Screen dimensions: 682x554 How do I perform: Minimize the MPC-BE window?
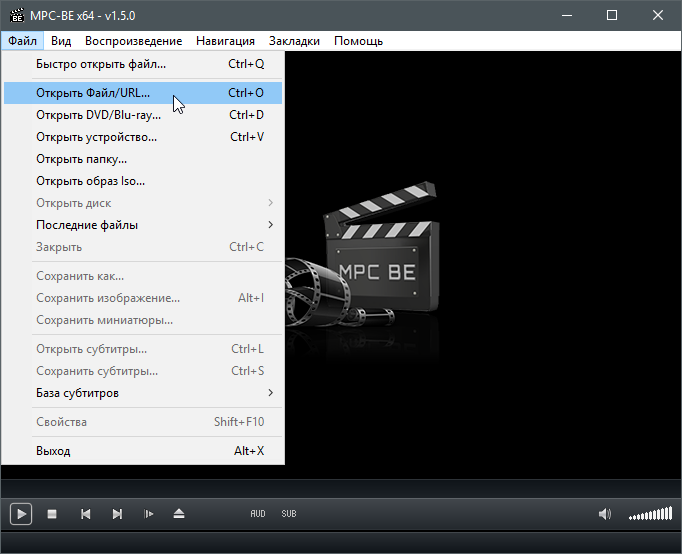pyautogui.click(x=567, y=15)
